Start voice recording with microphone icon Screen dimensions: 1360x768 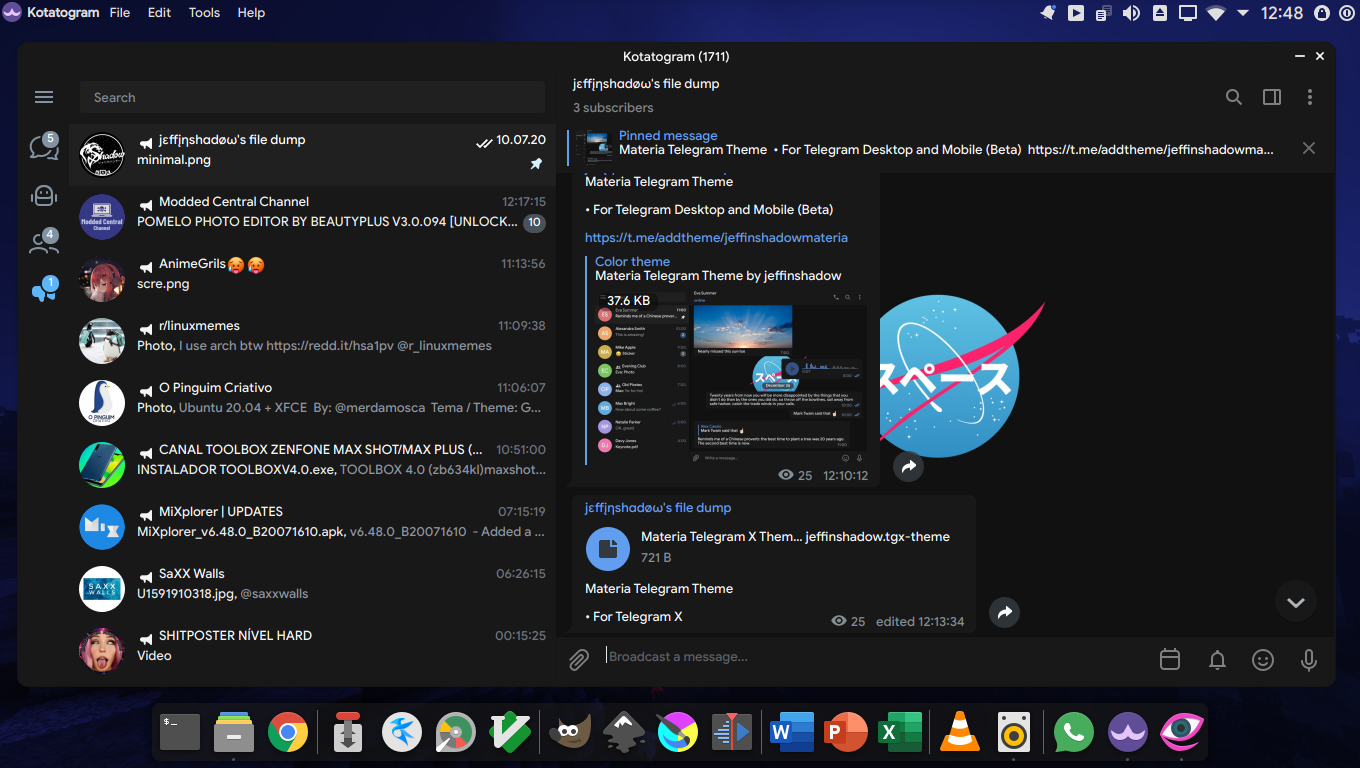[x=1309, y=660]
